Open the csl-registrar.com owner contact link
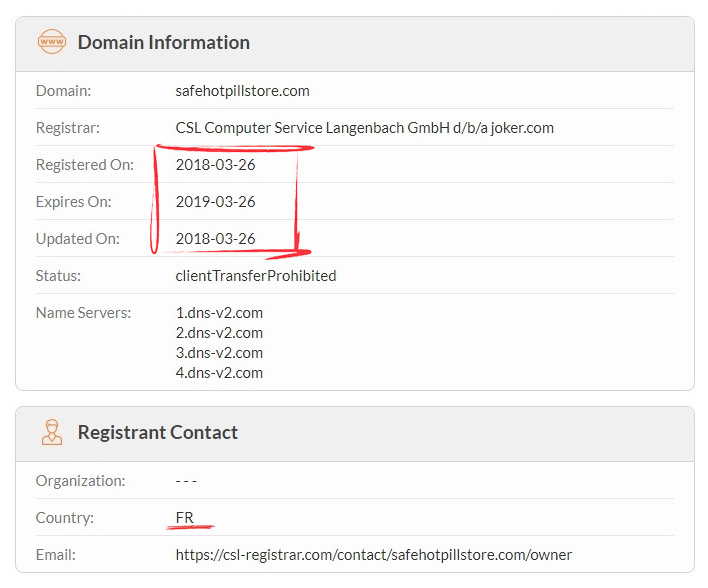Viewport: 708px width, 588px height. [373, 555]
